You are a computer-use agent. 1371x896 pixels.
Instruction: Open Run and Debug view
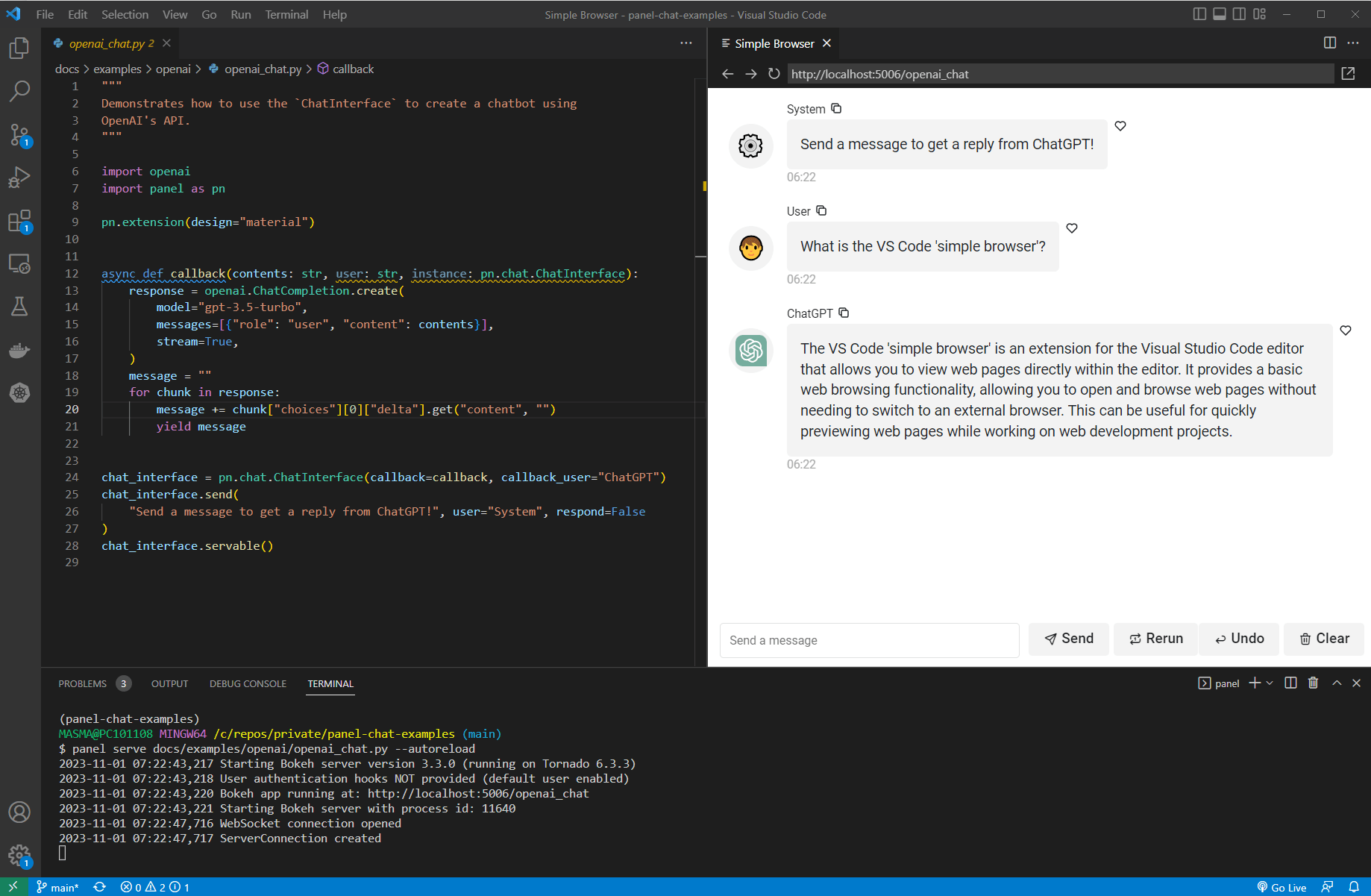(x=19, y=178)
